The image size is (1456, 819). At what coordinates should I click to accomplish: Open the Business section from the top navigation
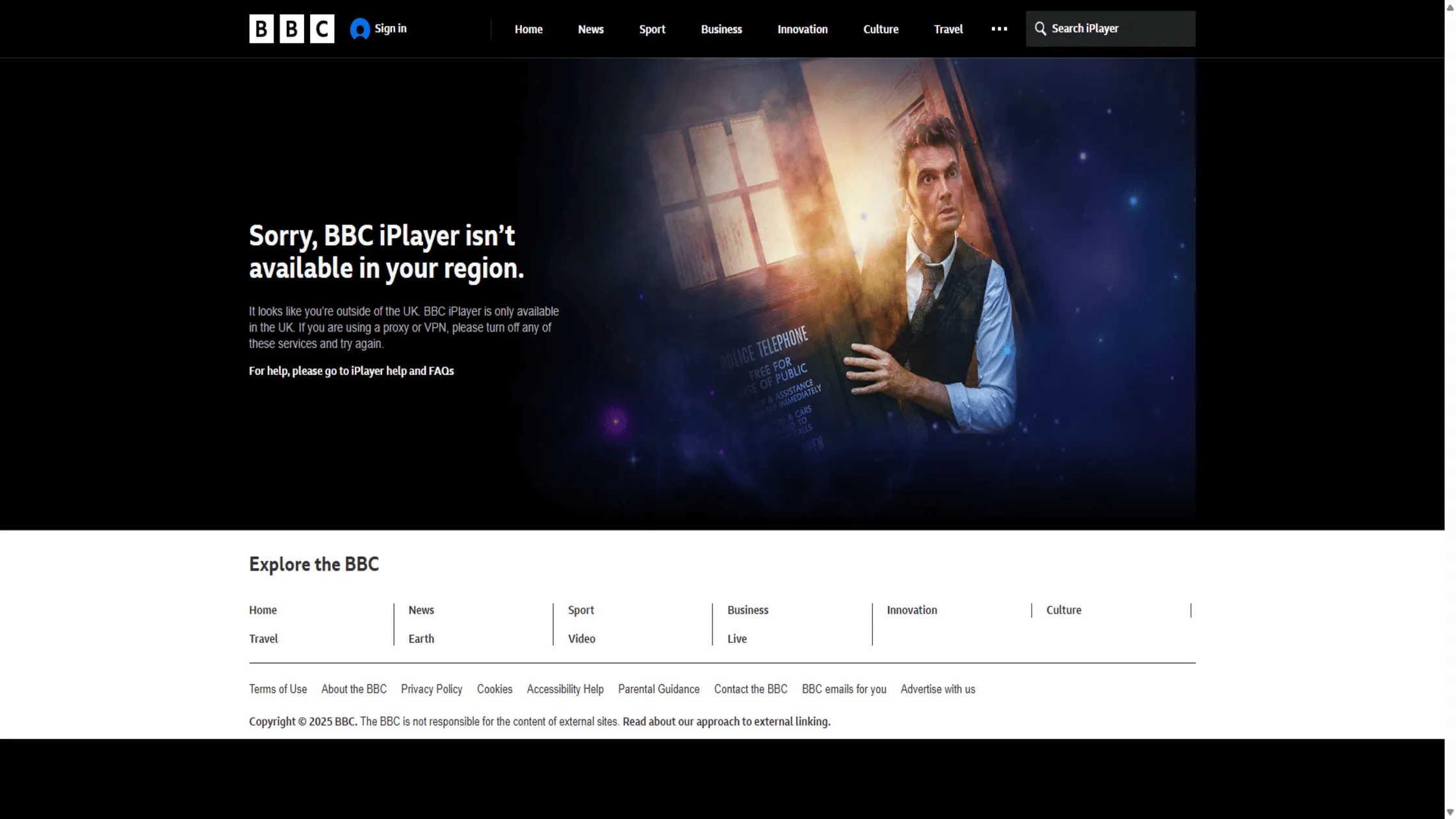pos(721,29)
